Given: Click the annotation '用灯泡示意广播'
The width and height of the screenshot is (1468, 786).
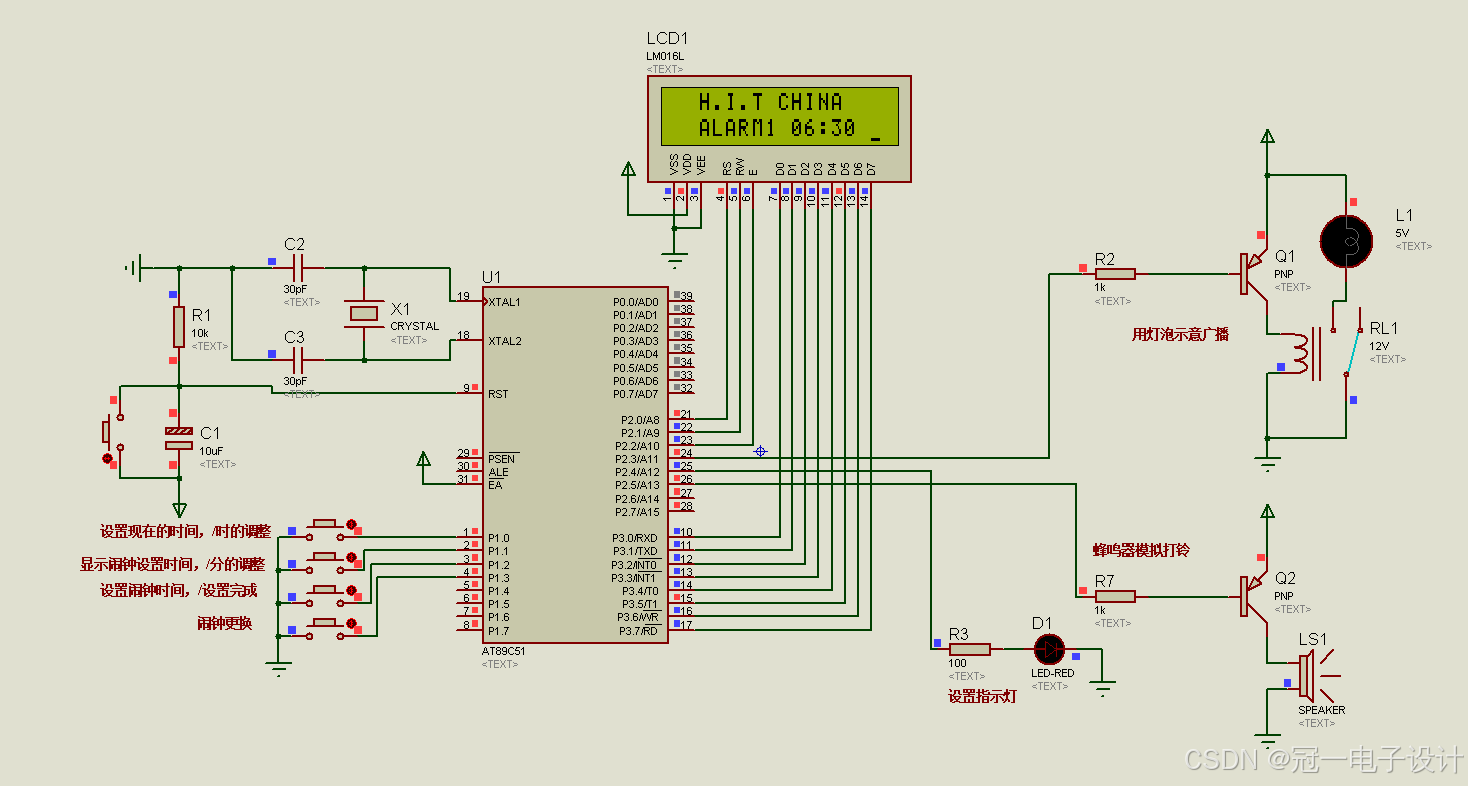Looking at the screenshot, I should pos(1180,335).
